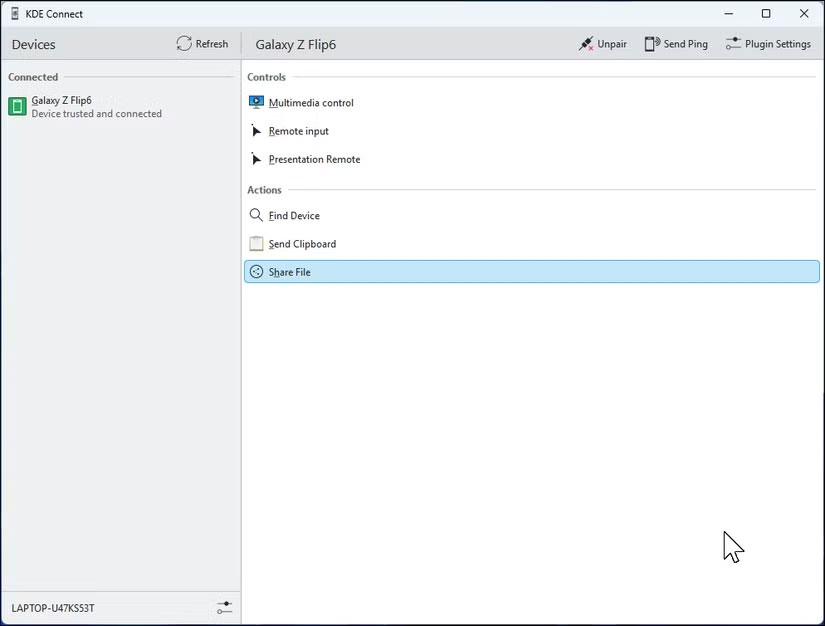Image resolution: width=825 pixels, height=626 pixels.
Task: Click the Multimedia control icon
Action: (x=256, y=102)
